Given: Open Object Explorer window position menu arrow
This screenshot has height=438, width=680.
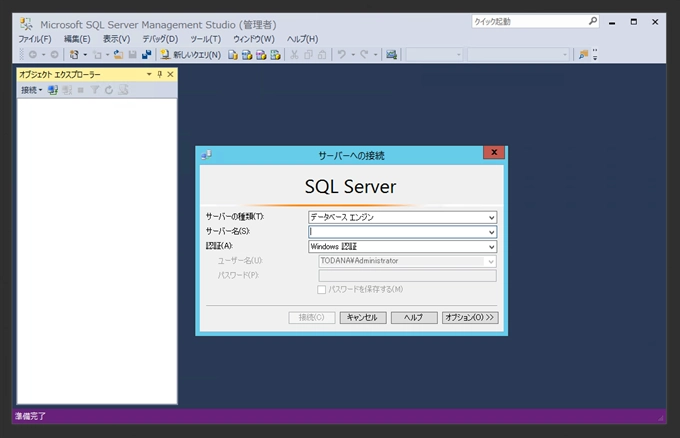Looking at the screenshot, I should [x=149, y=75].
